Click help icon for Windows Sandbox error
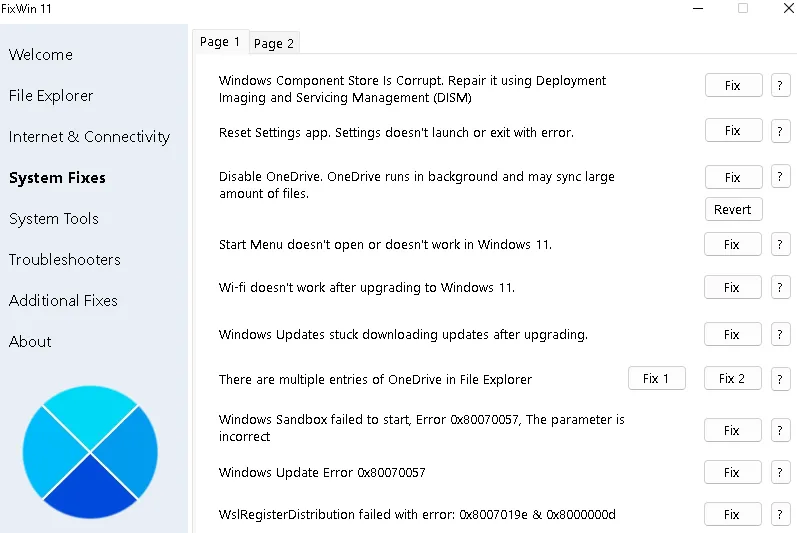The height and width of the screenshot is (533, 797). pos(780,430)
